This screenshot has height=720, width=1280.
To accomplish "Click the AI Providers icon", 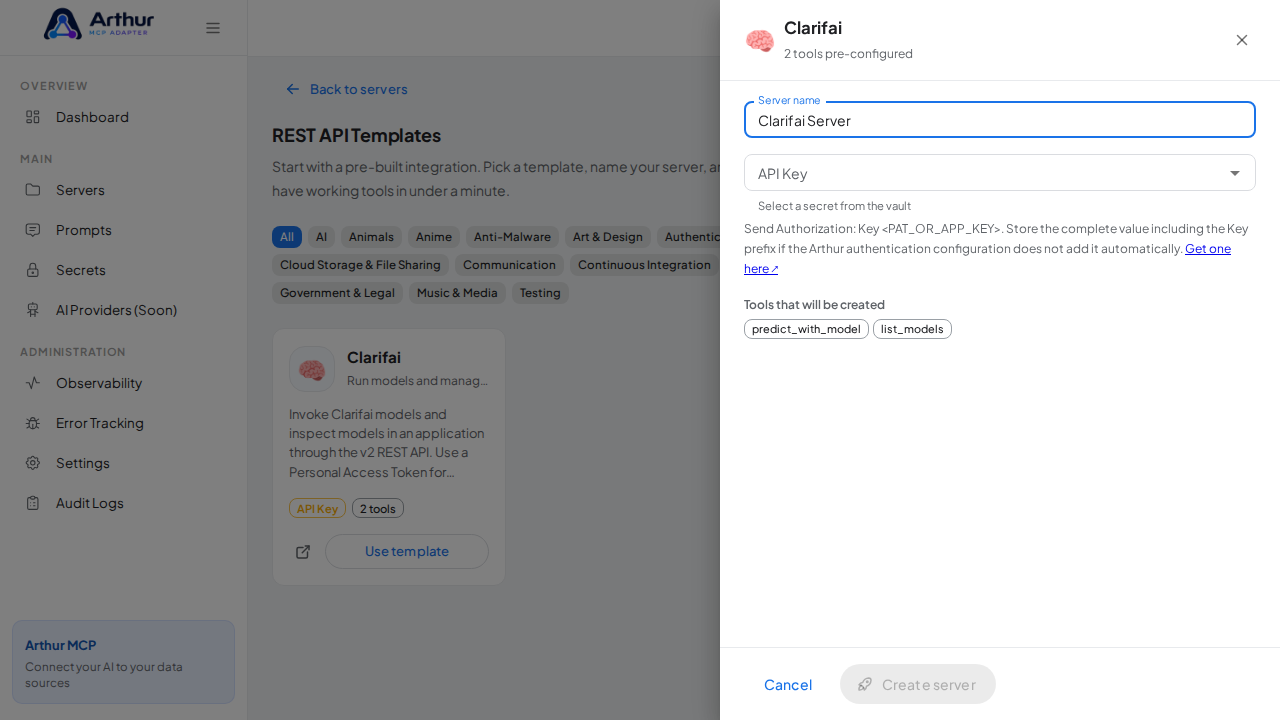I will (33, 310).
